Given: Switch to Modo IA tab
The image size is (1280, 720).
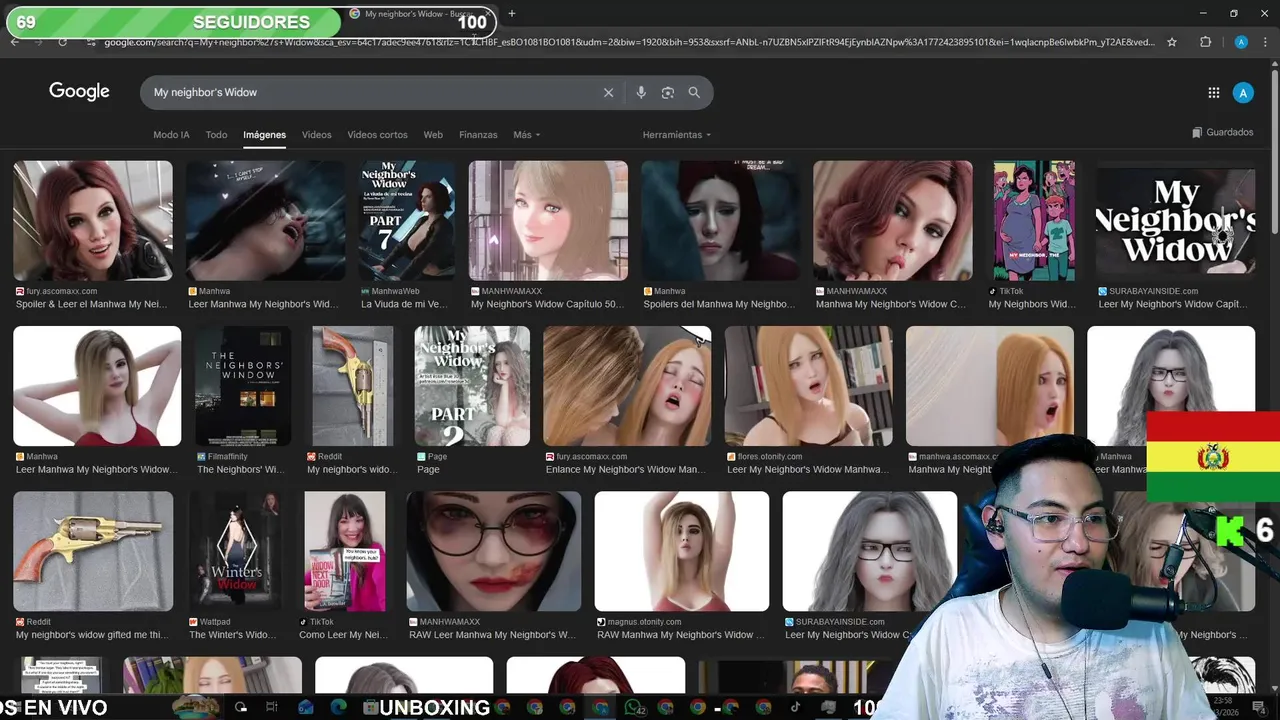Looking at the screenshot, I should pyautogui.click(x=171, y=135).
